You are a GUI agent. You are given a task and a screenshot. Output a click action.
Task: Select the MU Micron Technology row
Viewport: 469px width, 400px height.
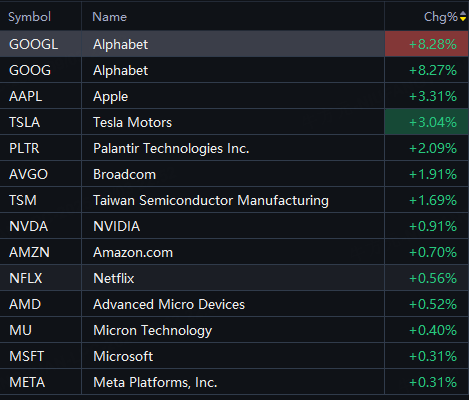tap(234, 330)
